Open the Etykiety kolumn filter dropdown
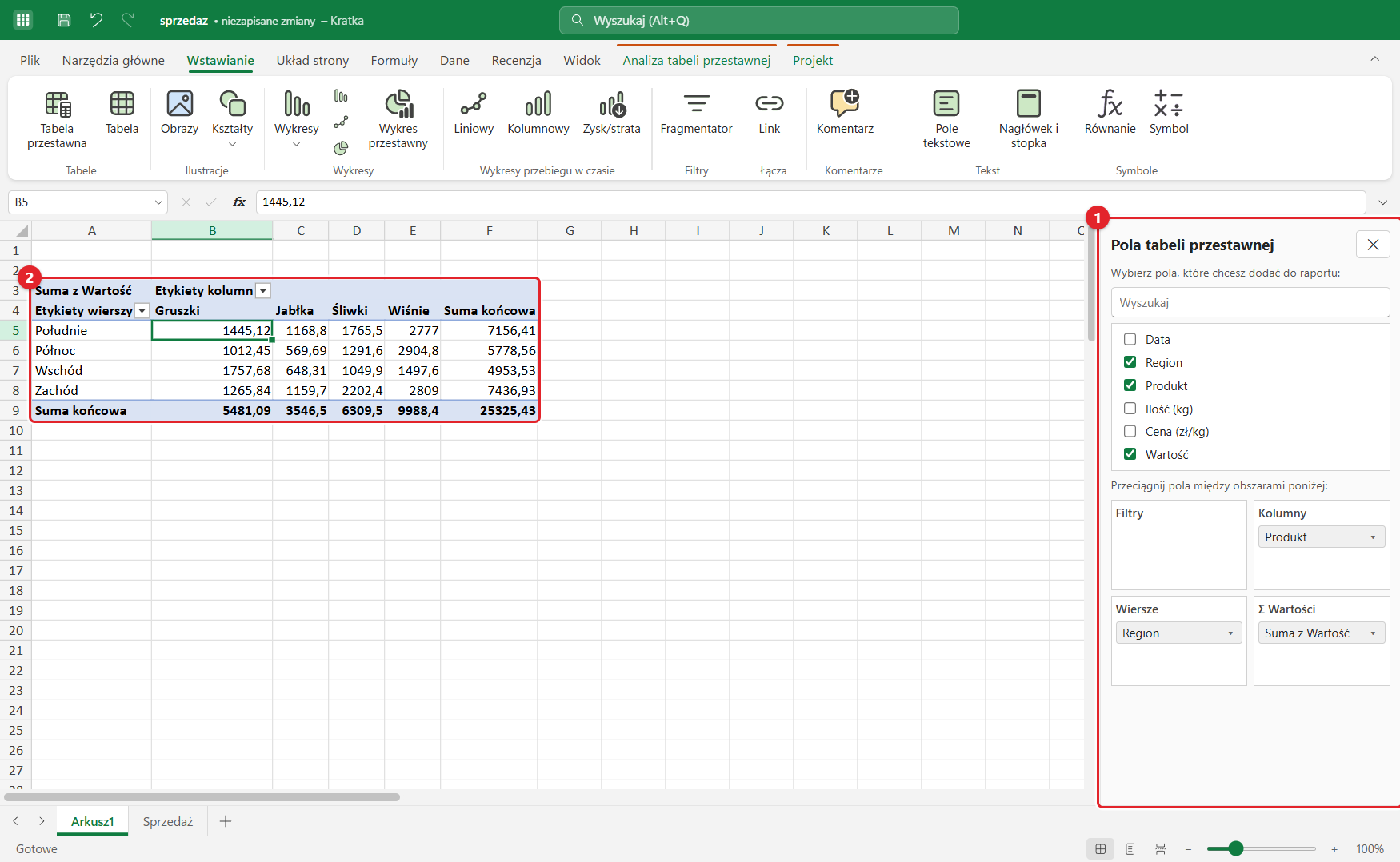Viewport: 1400px width, 862px height. click(x=262, y=291)
